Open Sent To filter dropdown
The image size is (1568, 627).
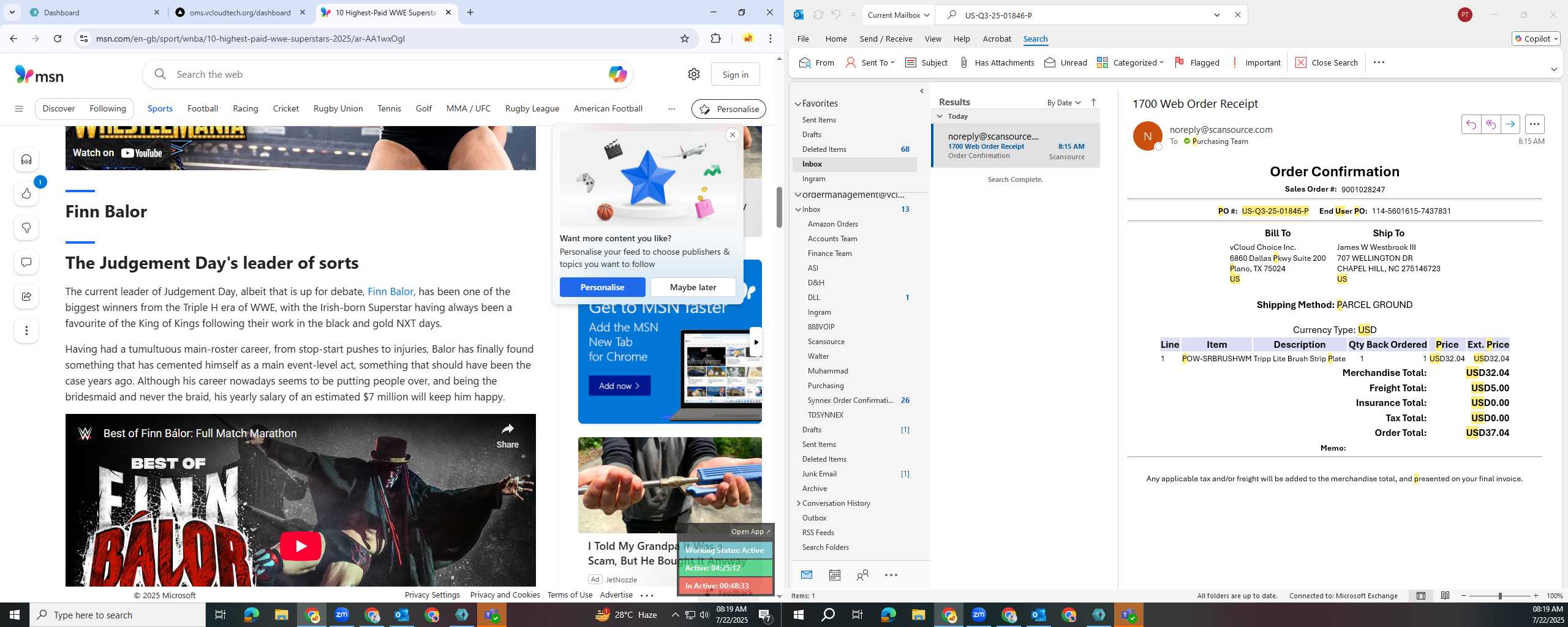click(870, 62)
